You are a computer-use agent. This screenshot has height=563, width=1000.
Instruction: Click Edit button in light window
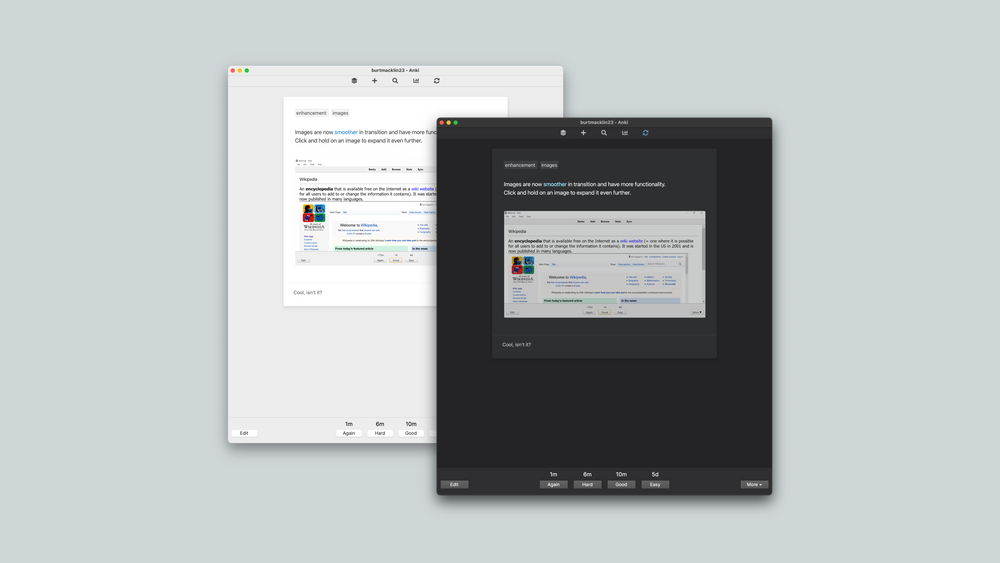[x=244, y=433]
